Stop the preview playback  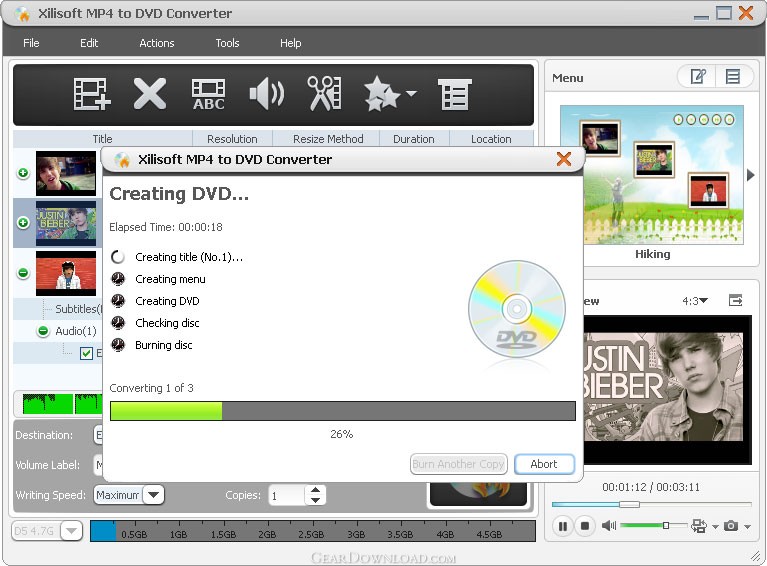[585, 526]
